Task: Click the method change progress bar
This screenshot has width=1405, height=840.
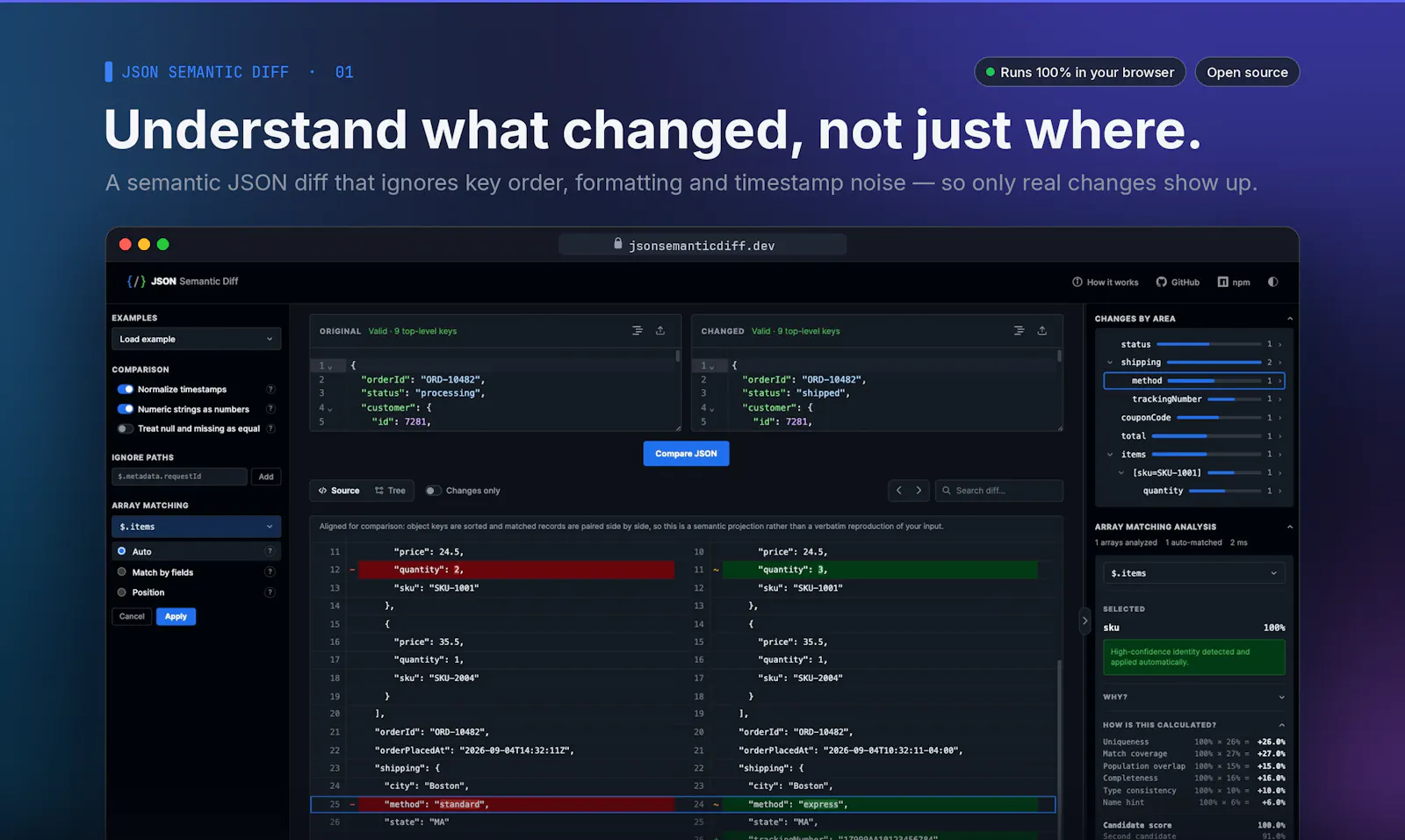Action: [1214, 381]
